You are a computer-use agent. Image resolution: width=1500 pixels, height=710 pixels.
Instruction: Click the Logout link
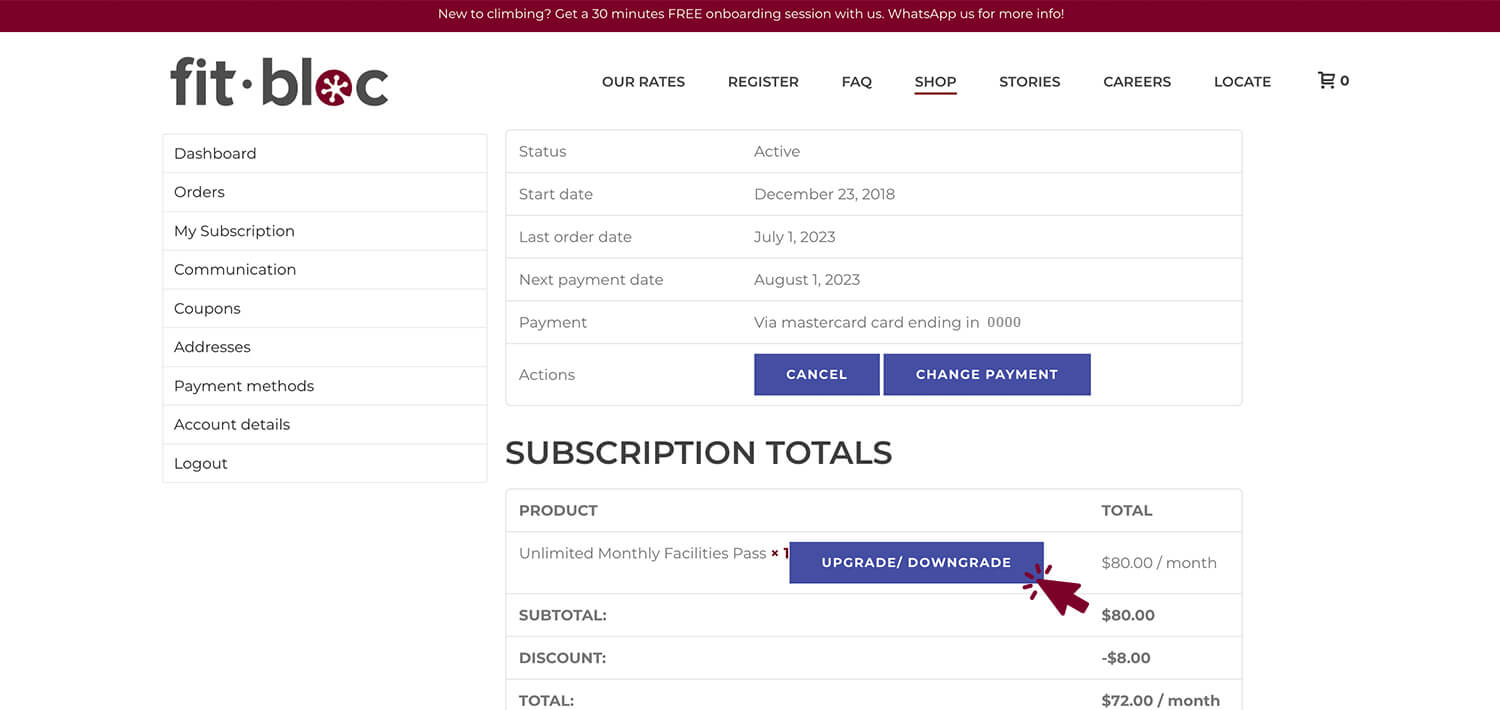(201, 463)
